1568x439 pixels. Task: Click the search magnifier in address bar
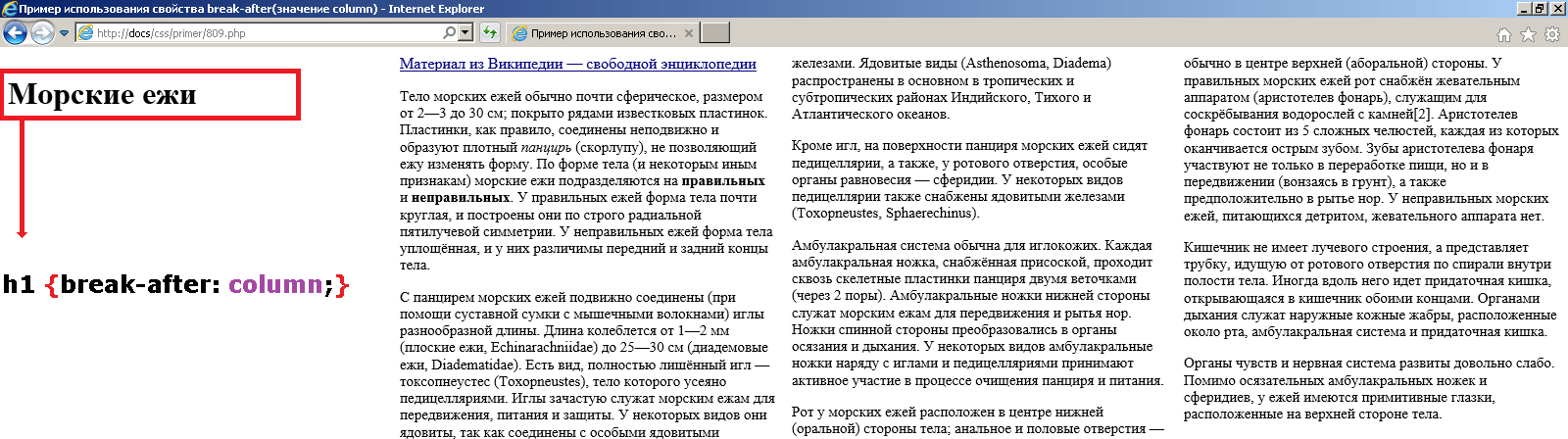[449, 32]
